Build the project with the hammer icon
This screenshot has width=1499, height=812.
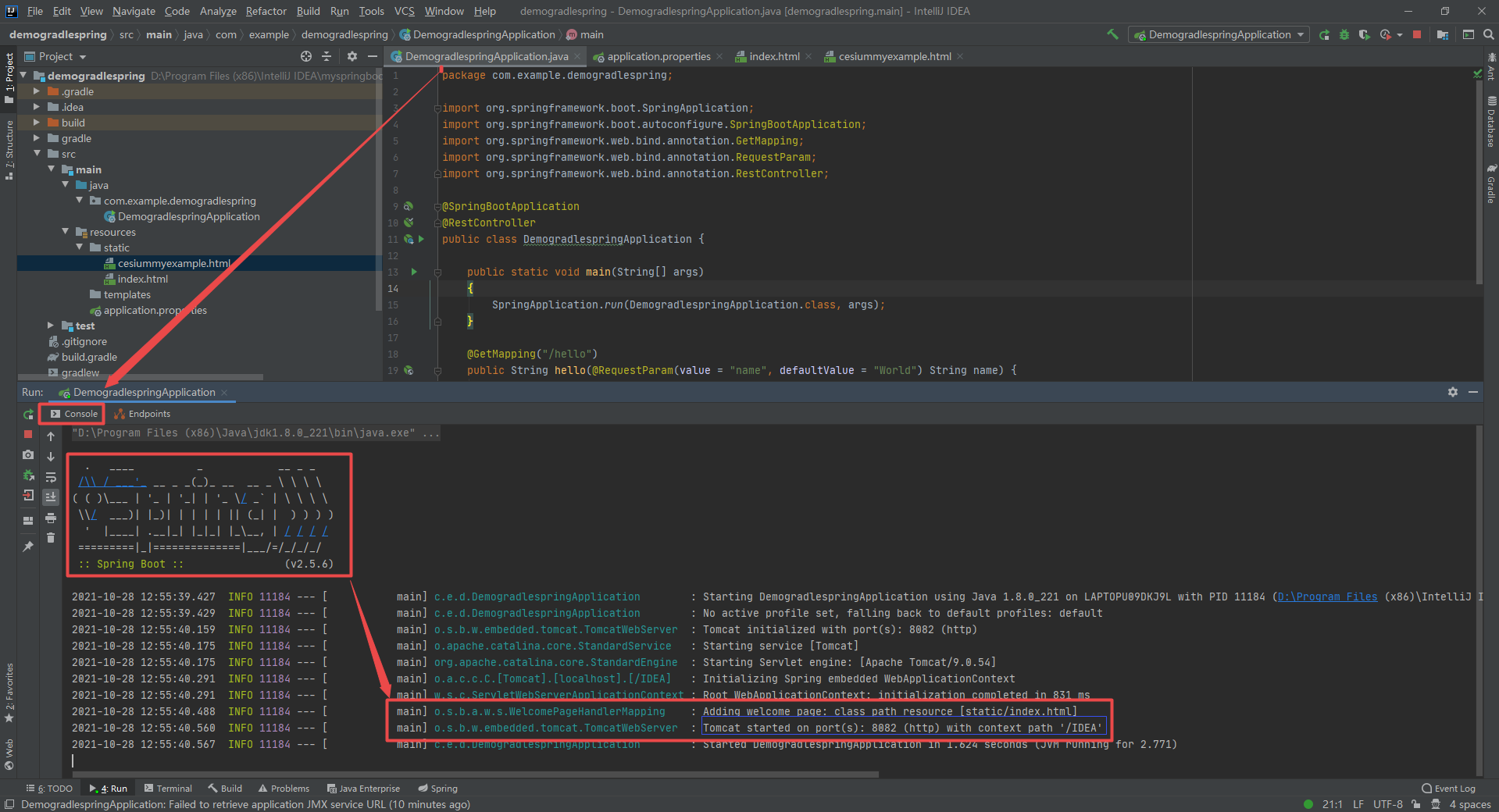pyautogui.click(x=1112, y=34)
